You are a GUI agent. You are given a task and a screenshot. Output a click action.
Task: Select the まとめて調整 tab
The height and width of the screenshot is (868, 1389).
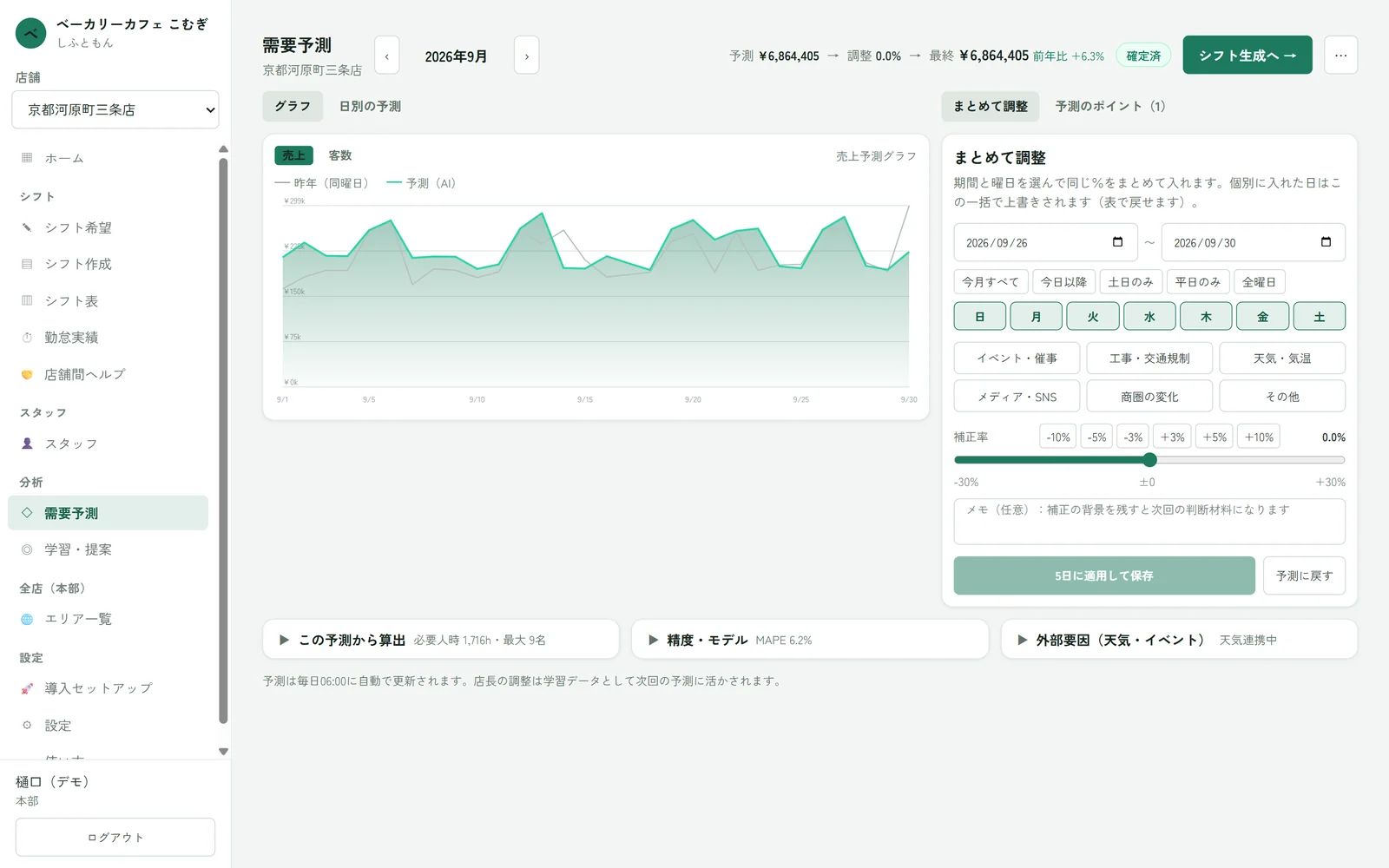point(991,106)
